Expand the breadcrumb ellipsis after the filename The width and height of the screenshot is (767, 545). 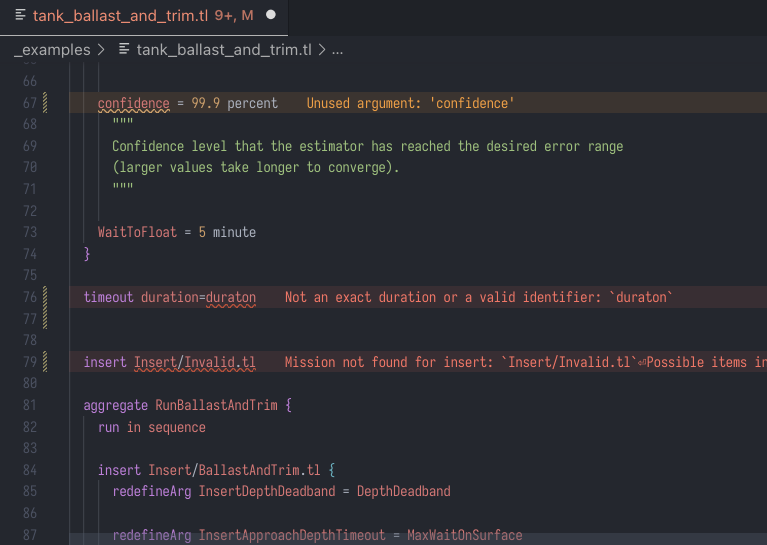[x=337, y=49]
